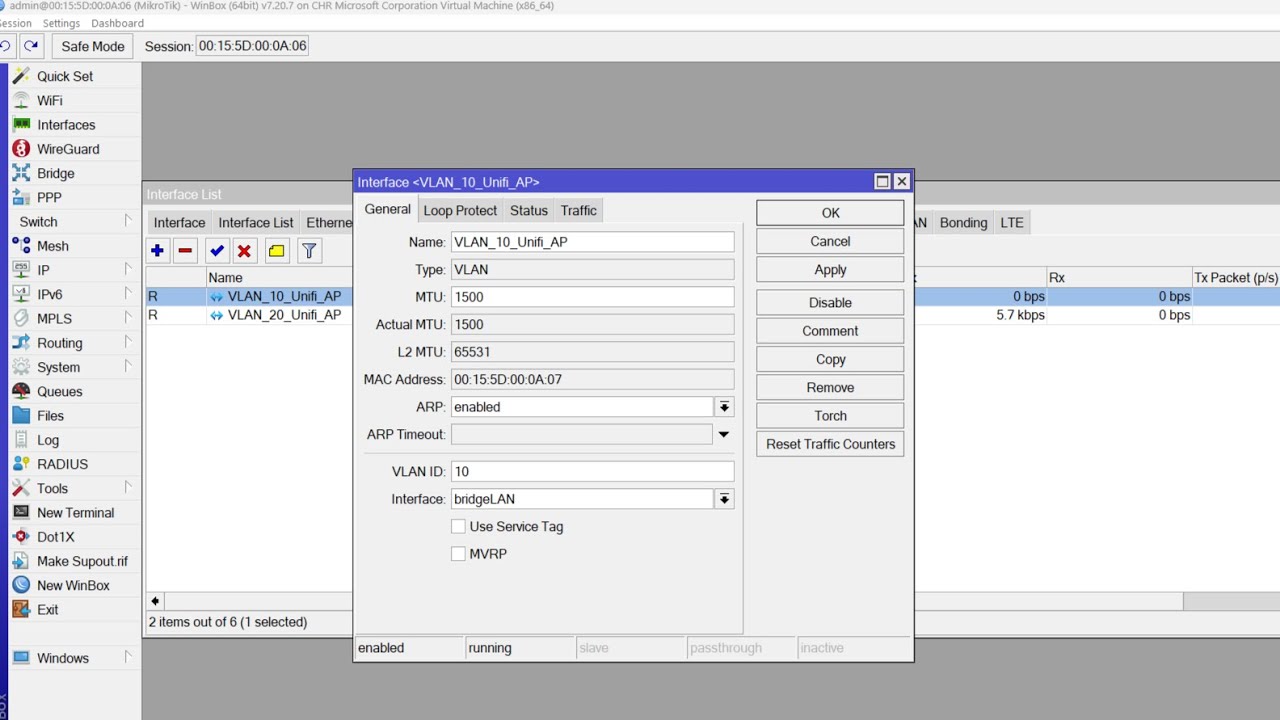Click the Torch button
1280x720 pixels.
(830, 416)
